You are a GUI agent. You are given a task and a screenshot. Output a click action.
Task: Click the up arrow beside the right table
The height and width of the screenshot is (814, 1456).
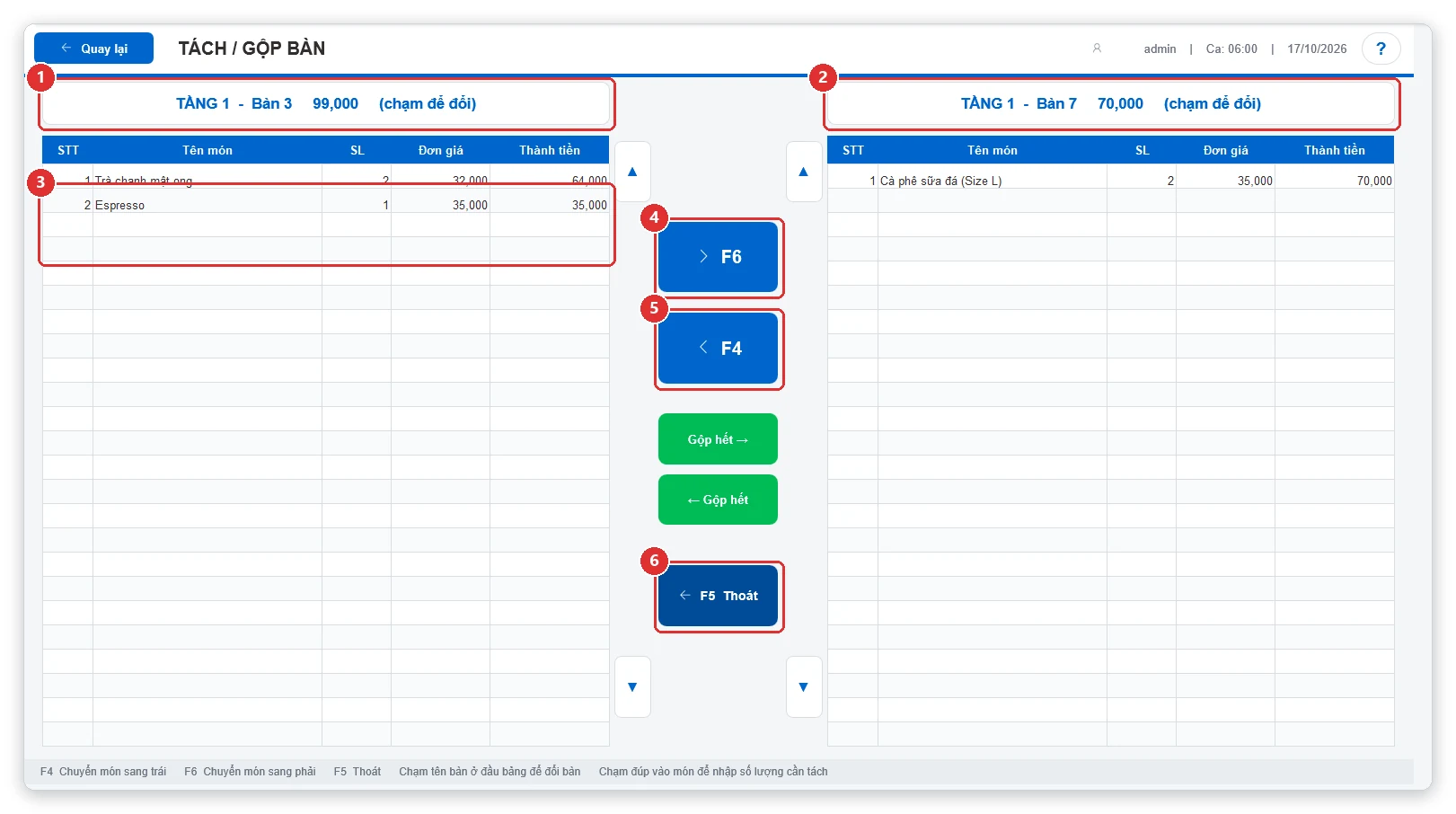point(804,172)
